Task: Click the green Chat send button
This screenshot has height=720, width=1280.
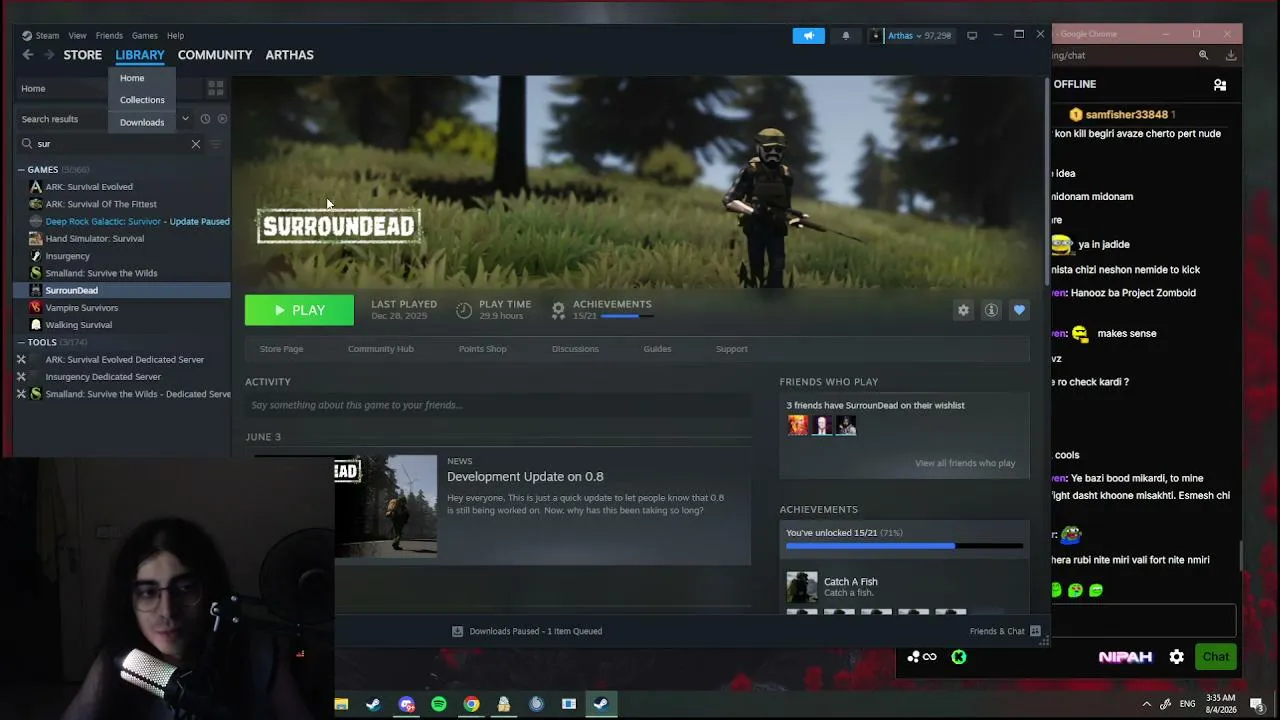Action: [1216, 657]
